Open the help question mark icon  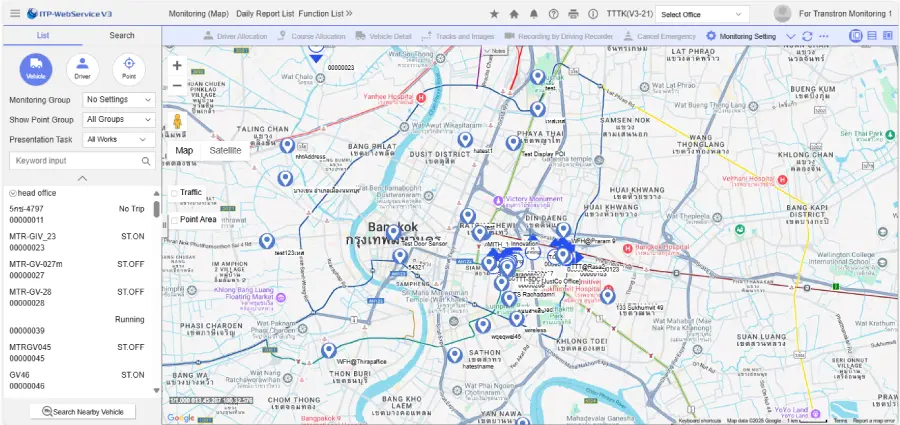(553, 14)
